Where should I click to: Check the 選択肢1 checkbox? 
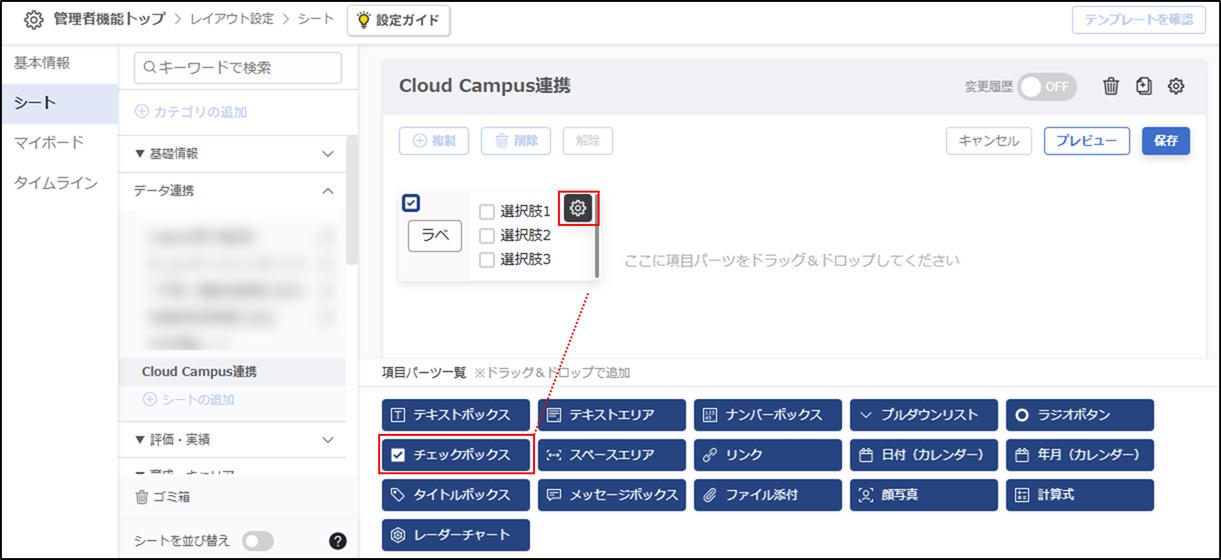point(487,211)
